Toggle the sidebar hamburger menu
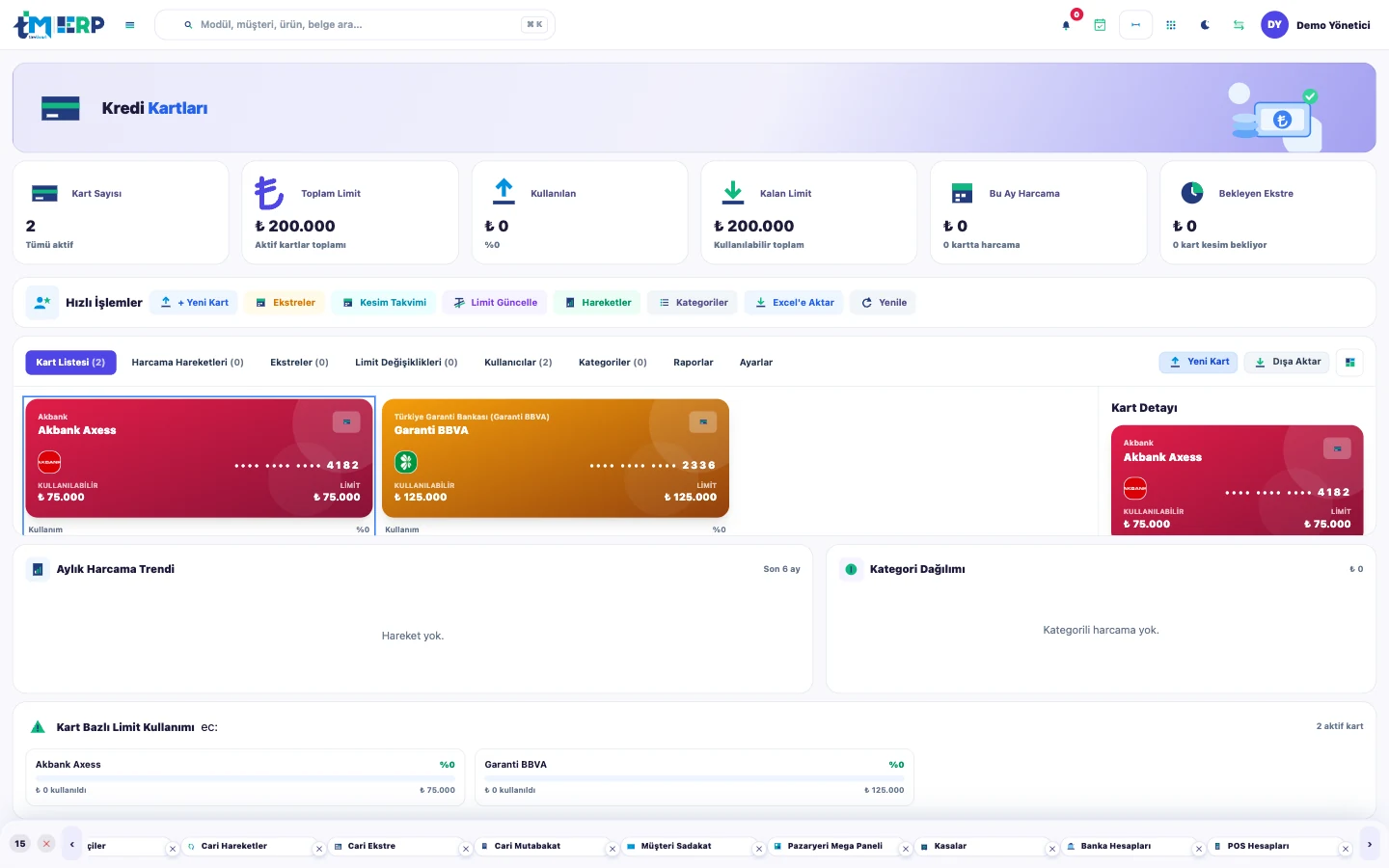 click(130, 25)
